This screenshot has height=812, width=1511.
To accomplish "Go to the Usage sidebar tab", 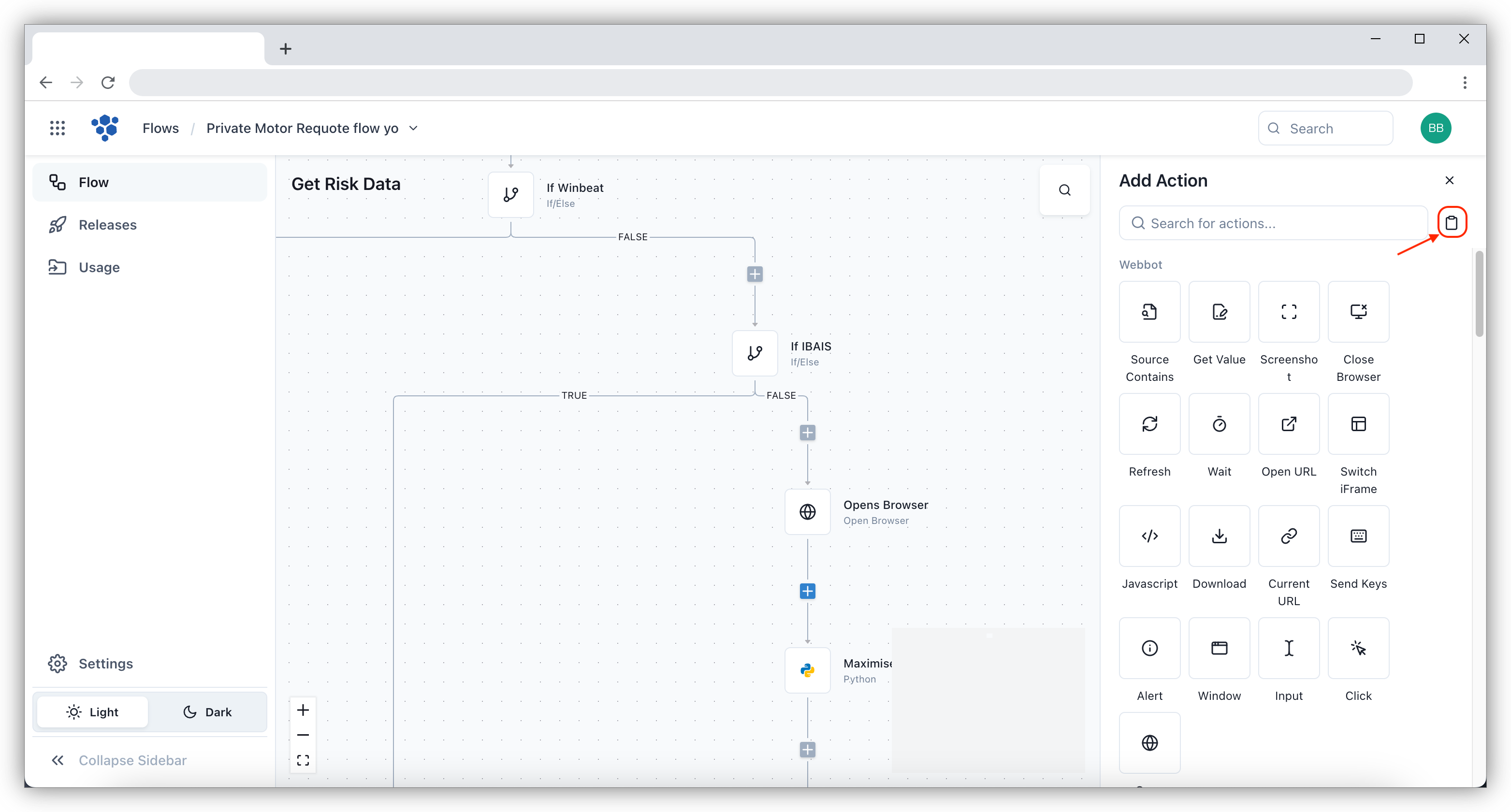I will [x=99, y=268].
